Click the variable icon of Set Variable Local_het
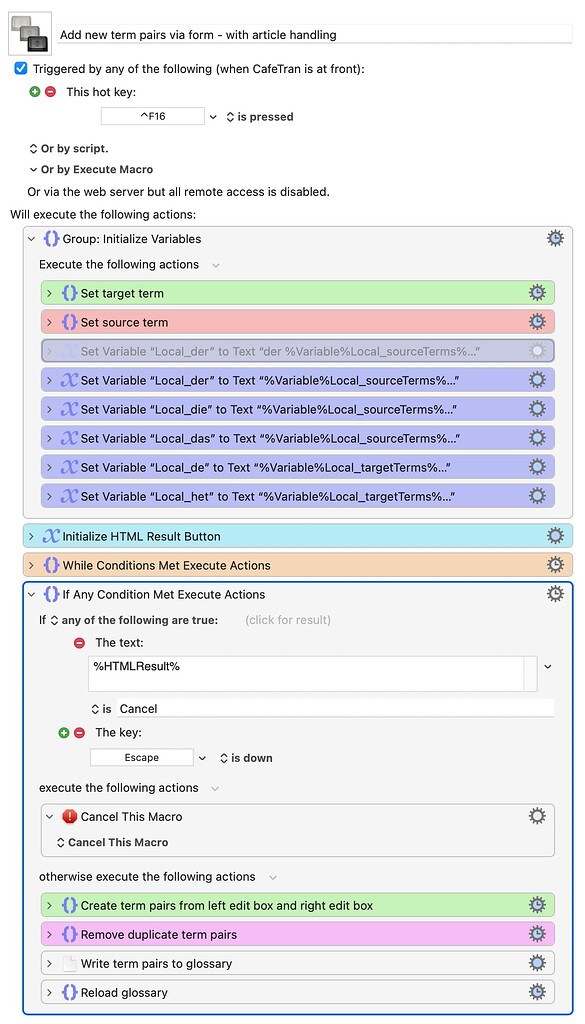This screenshot has height=1024, width=585. [69, 496]
